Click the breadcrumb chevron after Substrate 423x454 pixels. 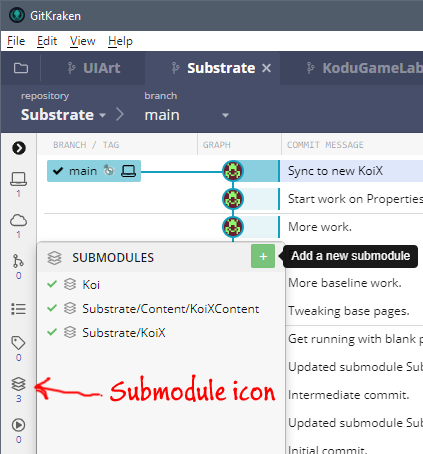(120, 115)
